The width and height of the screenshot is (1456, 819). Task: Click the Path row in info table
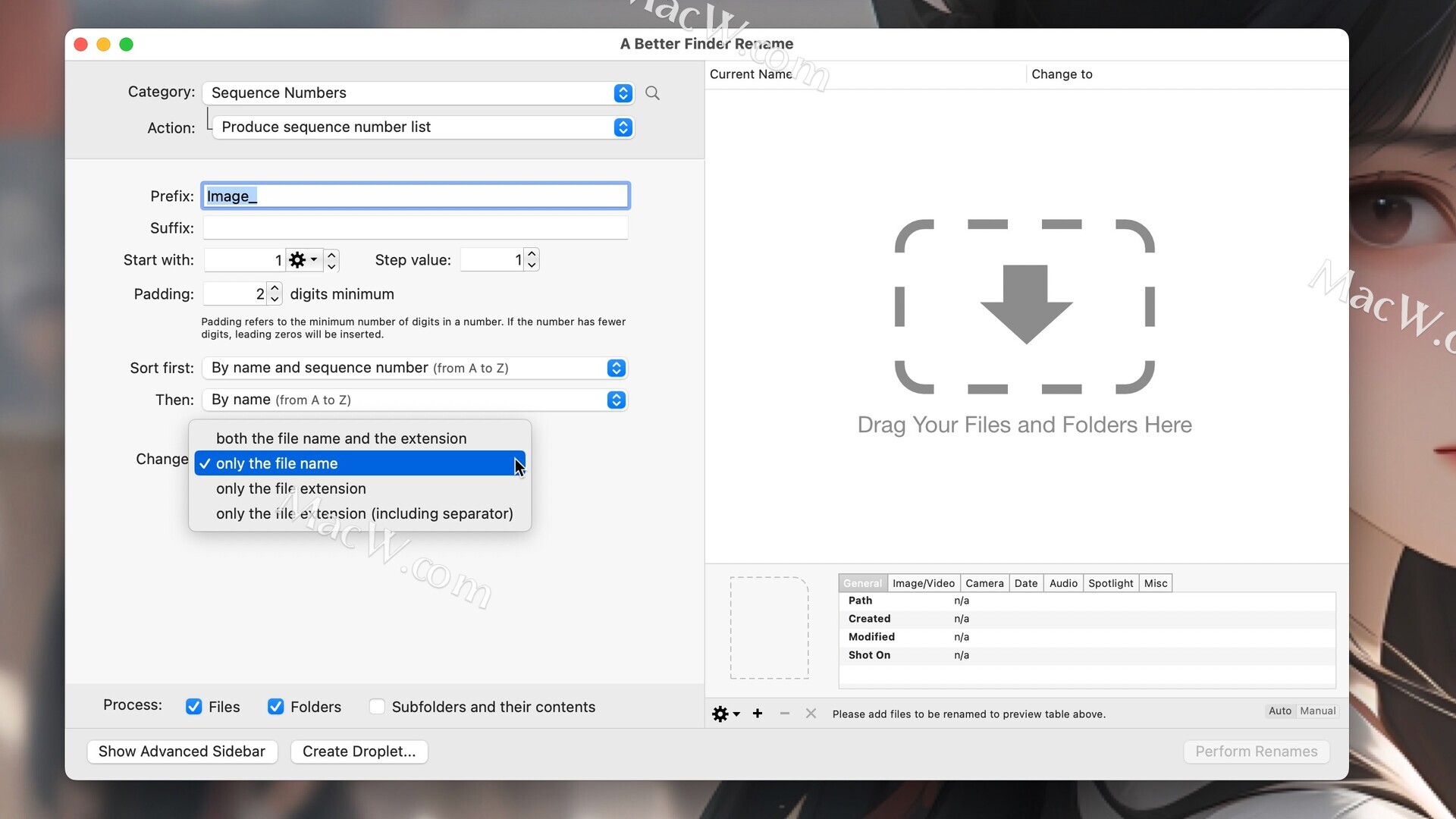pyautogui.click(x=1087, y=601)
